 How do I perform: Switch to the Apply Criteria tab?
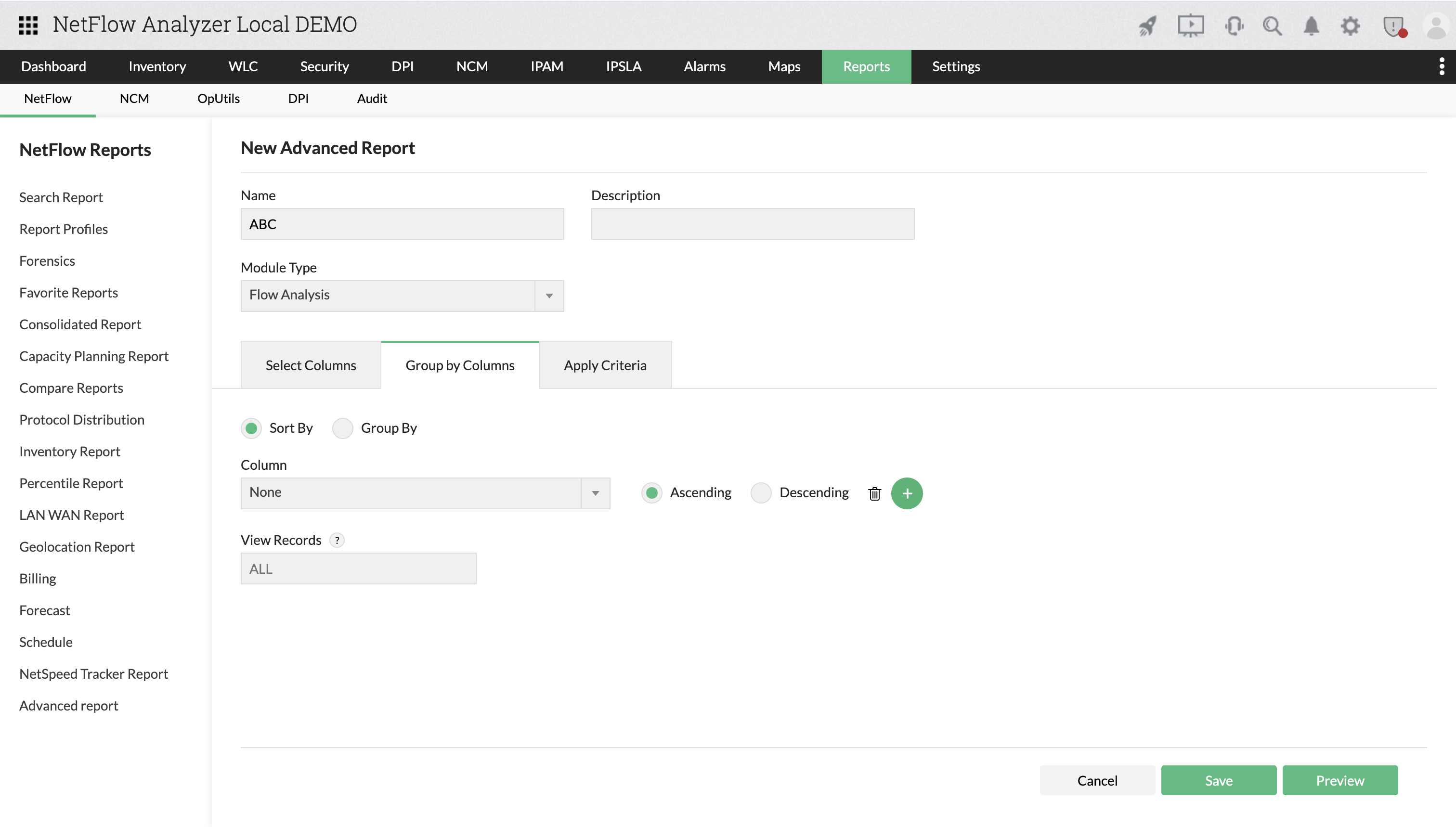[605, 365]
